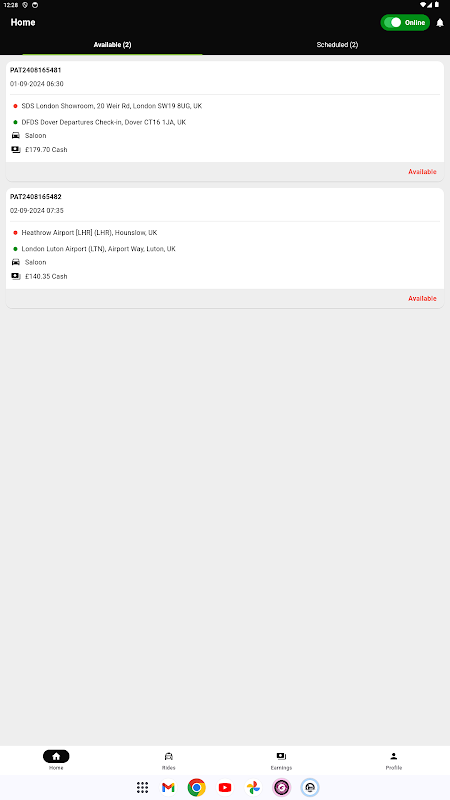The height and width of the screenshot is (800, 450).
Task: Open the notifications bell icon
Action: pyautogui.click(x=439, y=23)
